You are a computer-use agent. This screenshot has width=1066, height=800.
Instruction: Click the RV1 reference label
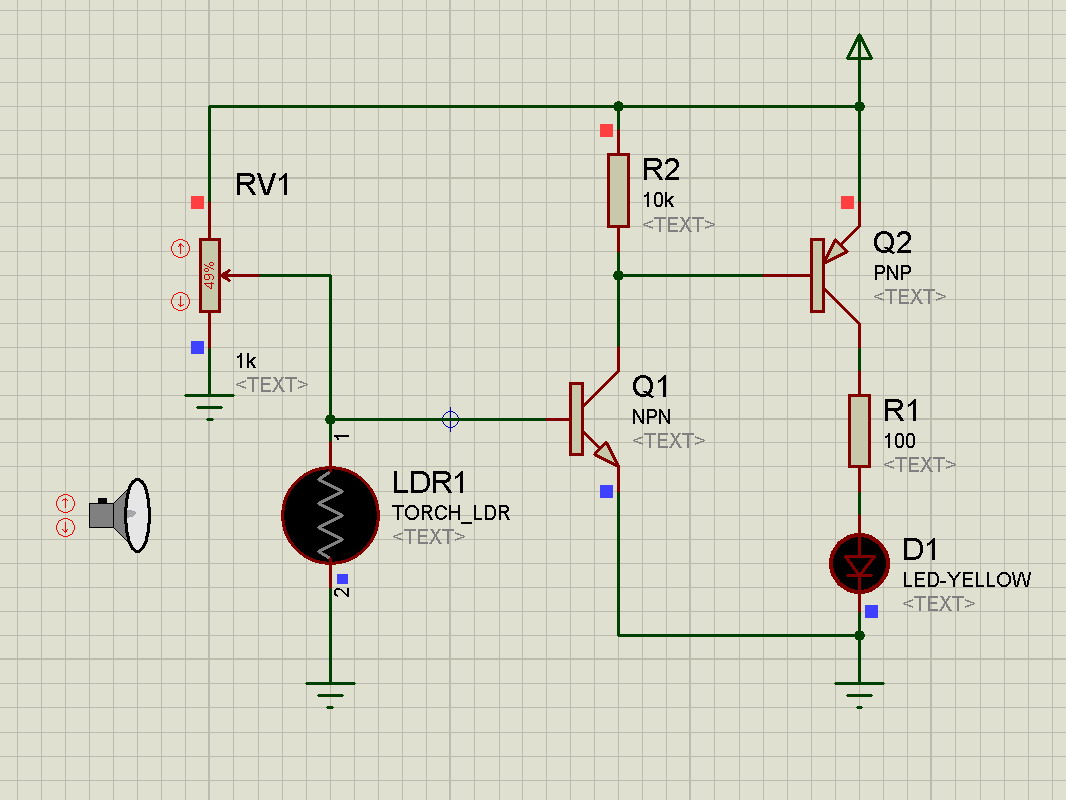pyautogui.click(x=262, y=185)
